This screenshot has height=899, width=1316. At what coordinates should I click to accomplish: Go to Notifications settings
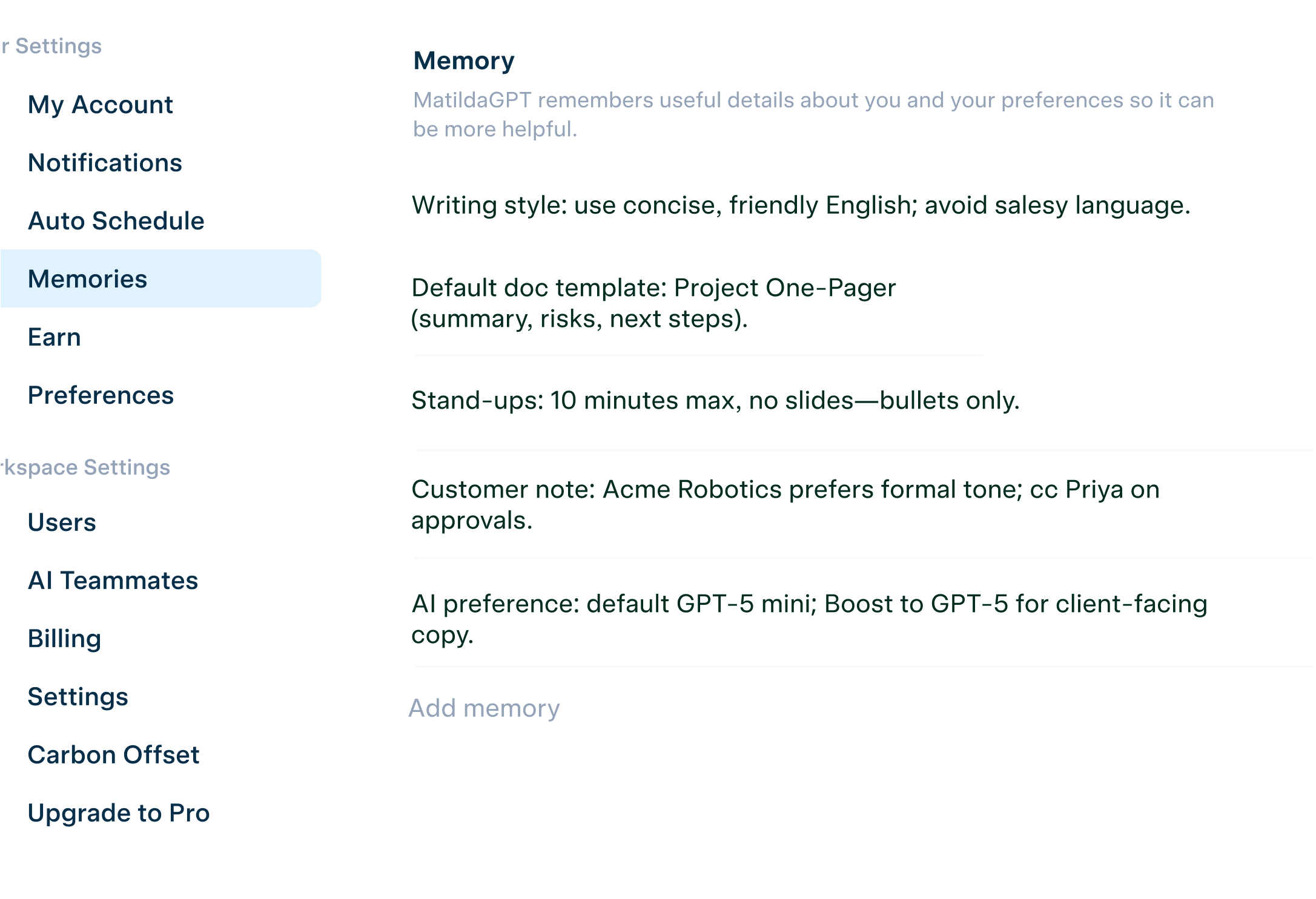(105, 163)
